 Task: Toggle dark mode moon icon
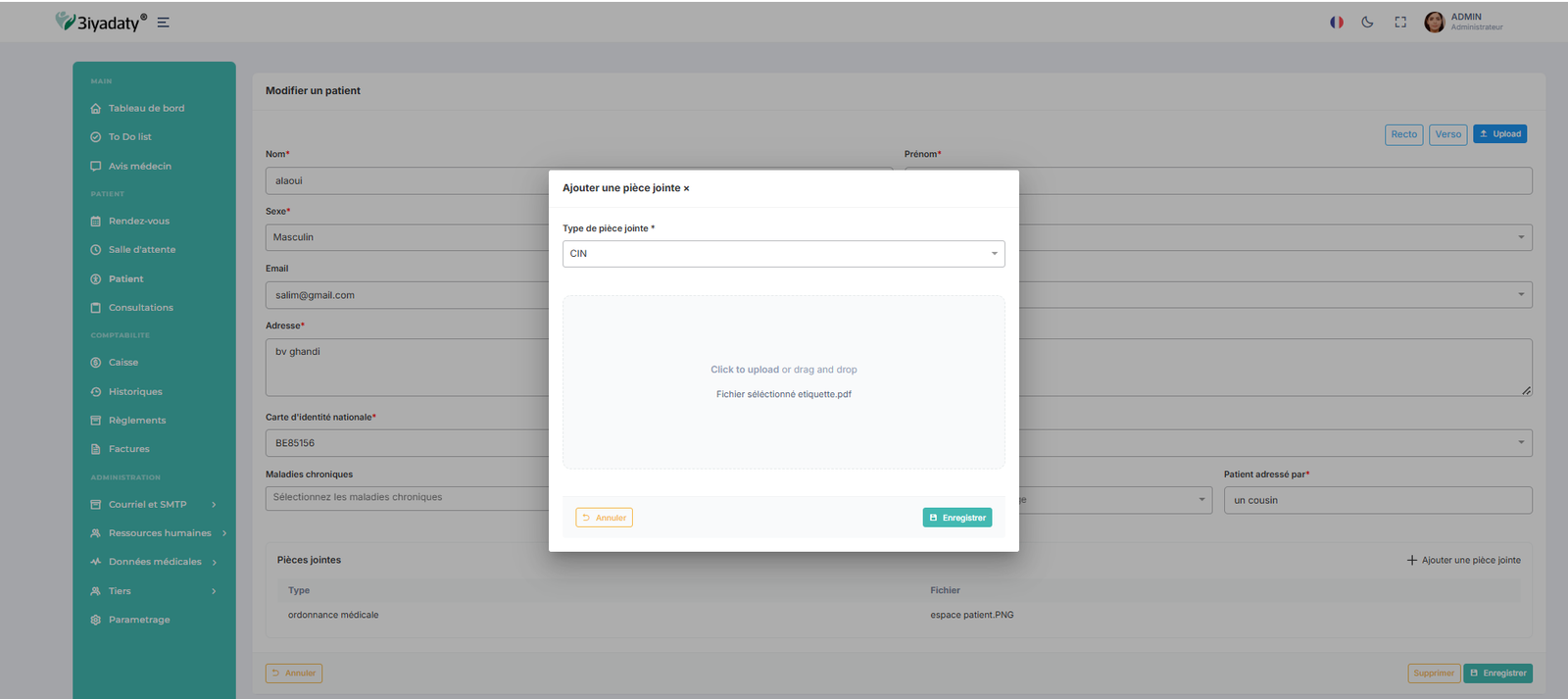[x=1367, y=22]
